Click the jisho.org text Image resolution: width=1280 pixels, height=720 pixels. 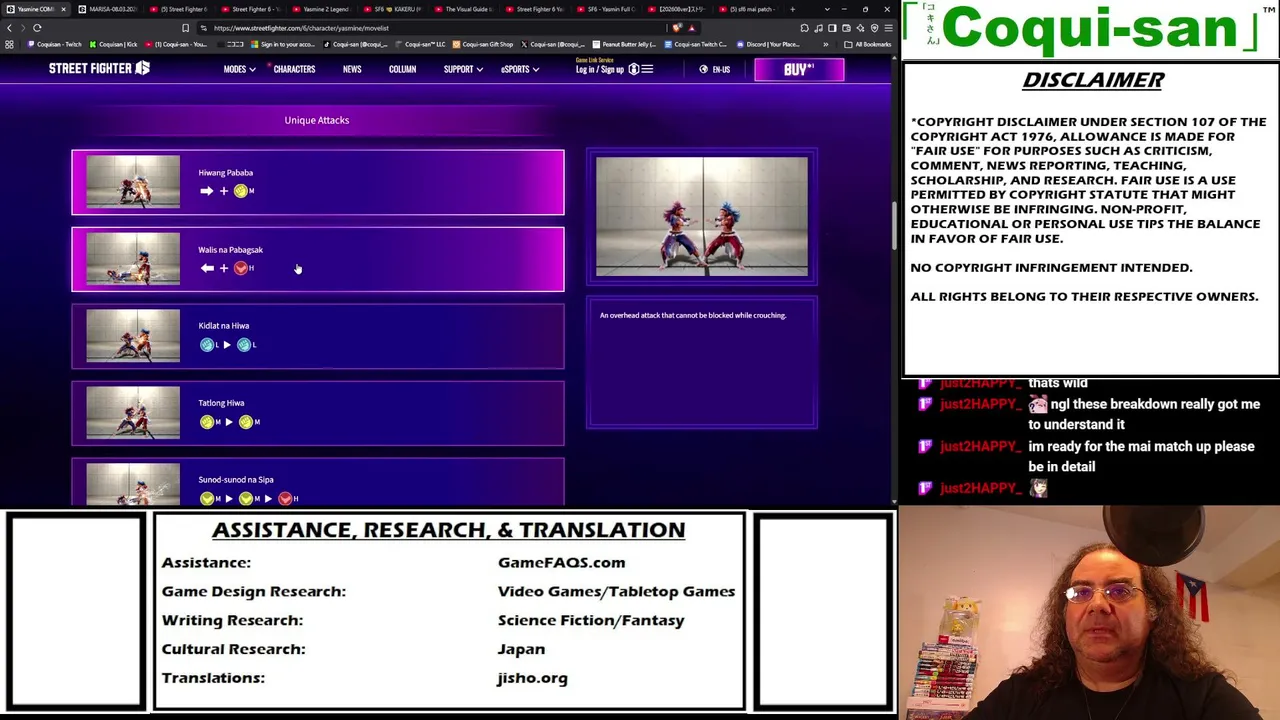pos(532,678)
